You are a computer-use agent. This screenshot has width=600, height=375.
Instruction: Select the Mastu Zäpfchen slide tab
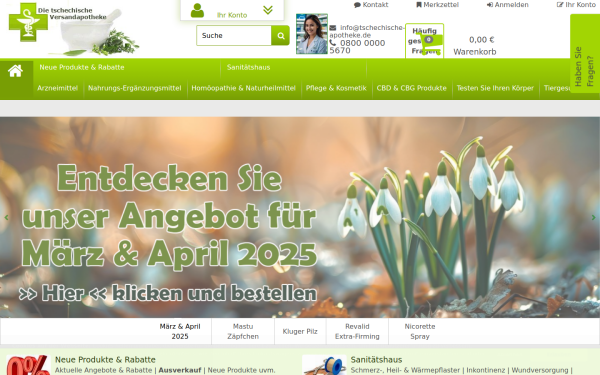pos(243,331)
